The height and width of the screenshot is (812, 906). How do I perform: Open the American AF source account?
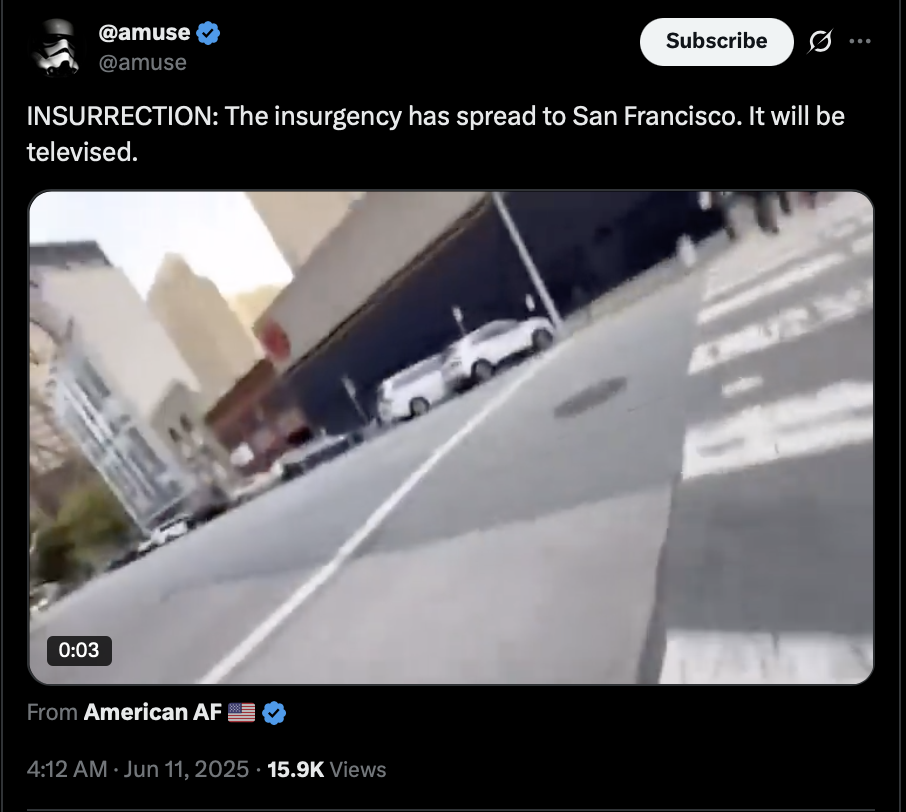click(x=152, y=713)
